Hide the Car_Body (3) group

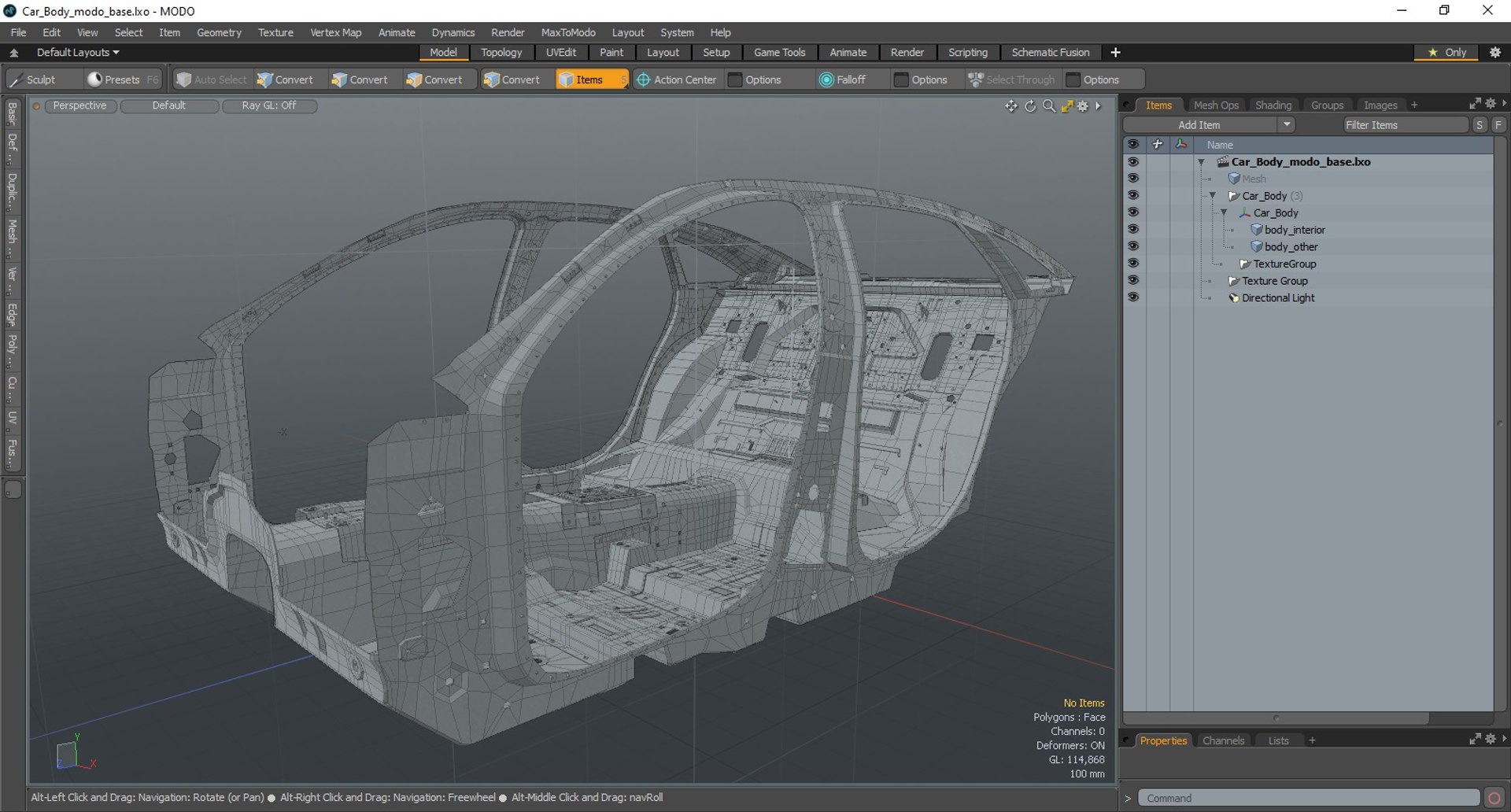click(x=1133, y=195)
